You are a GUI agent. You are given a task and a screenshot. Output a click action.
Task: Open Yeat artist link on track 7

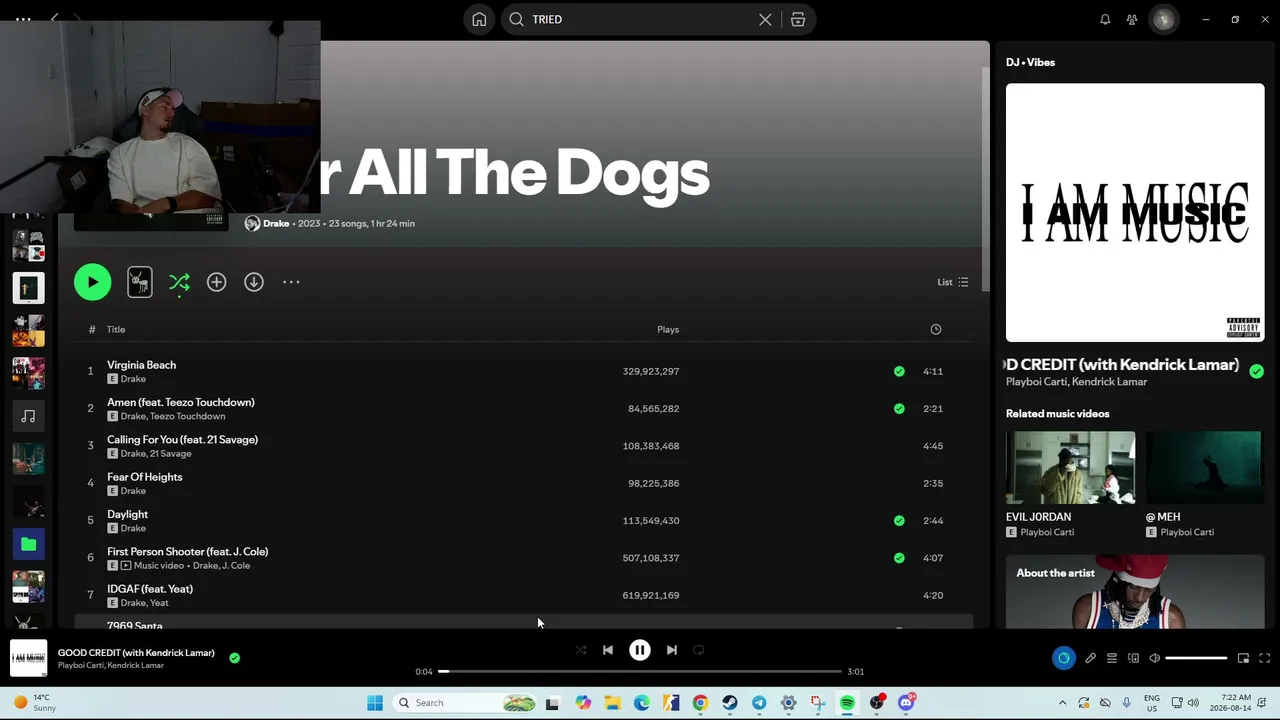click(x=158, y=603)
